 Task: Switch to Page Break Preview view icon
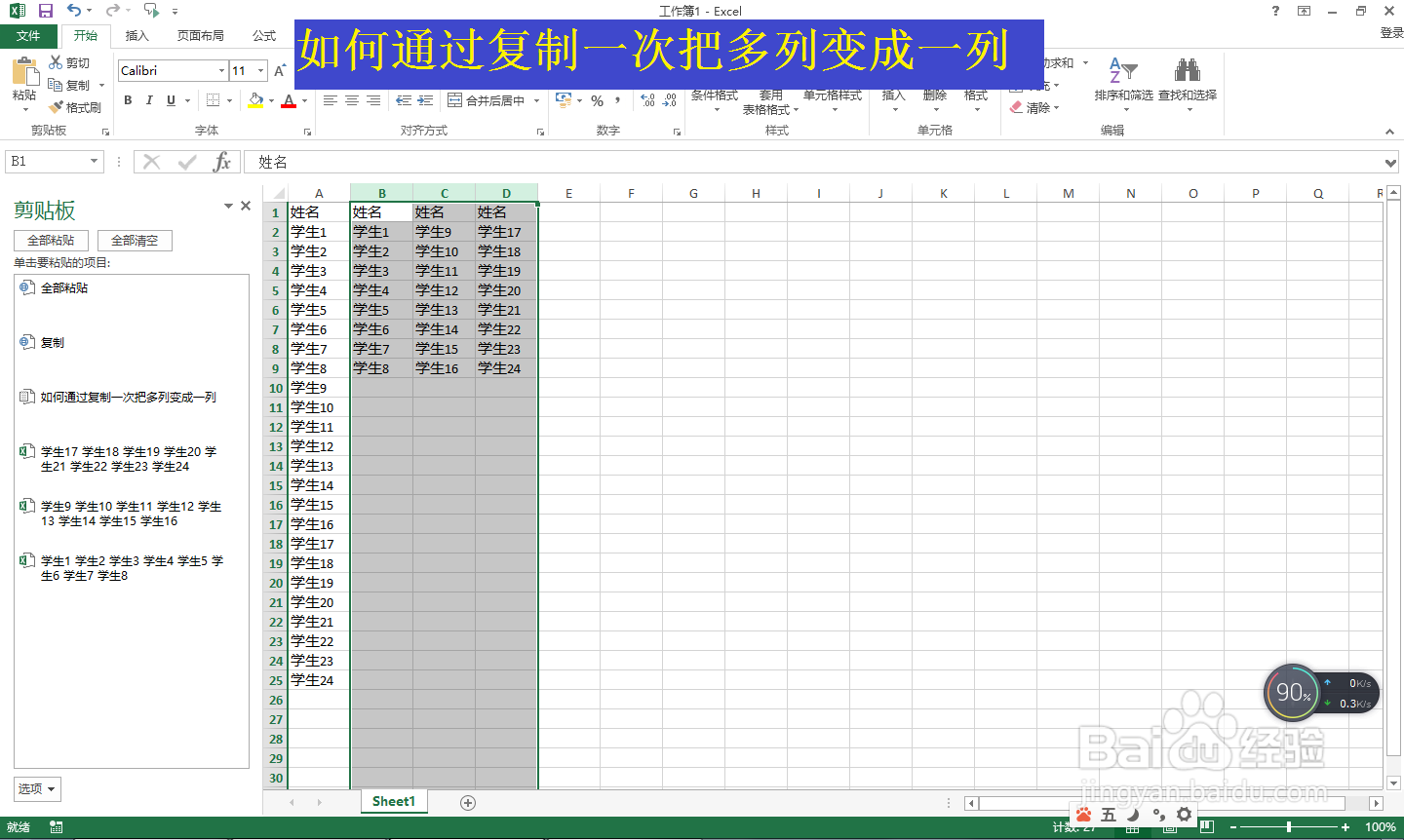(1206, 827)
